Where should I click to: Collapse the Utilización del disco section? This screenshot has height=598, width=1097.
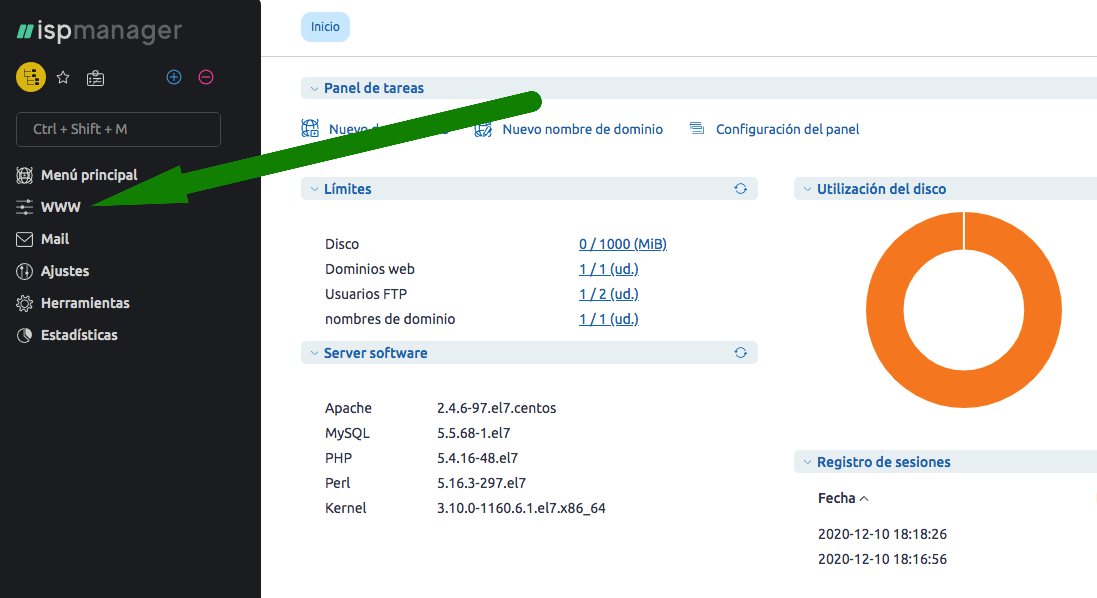coord(806,189)
